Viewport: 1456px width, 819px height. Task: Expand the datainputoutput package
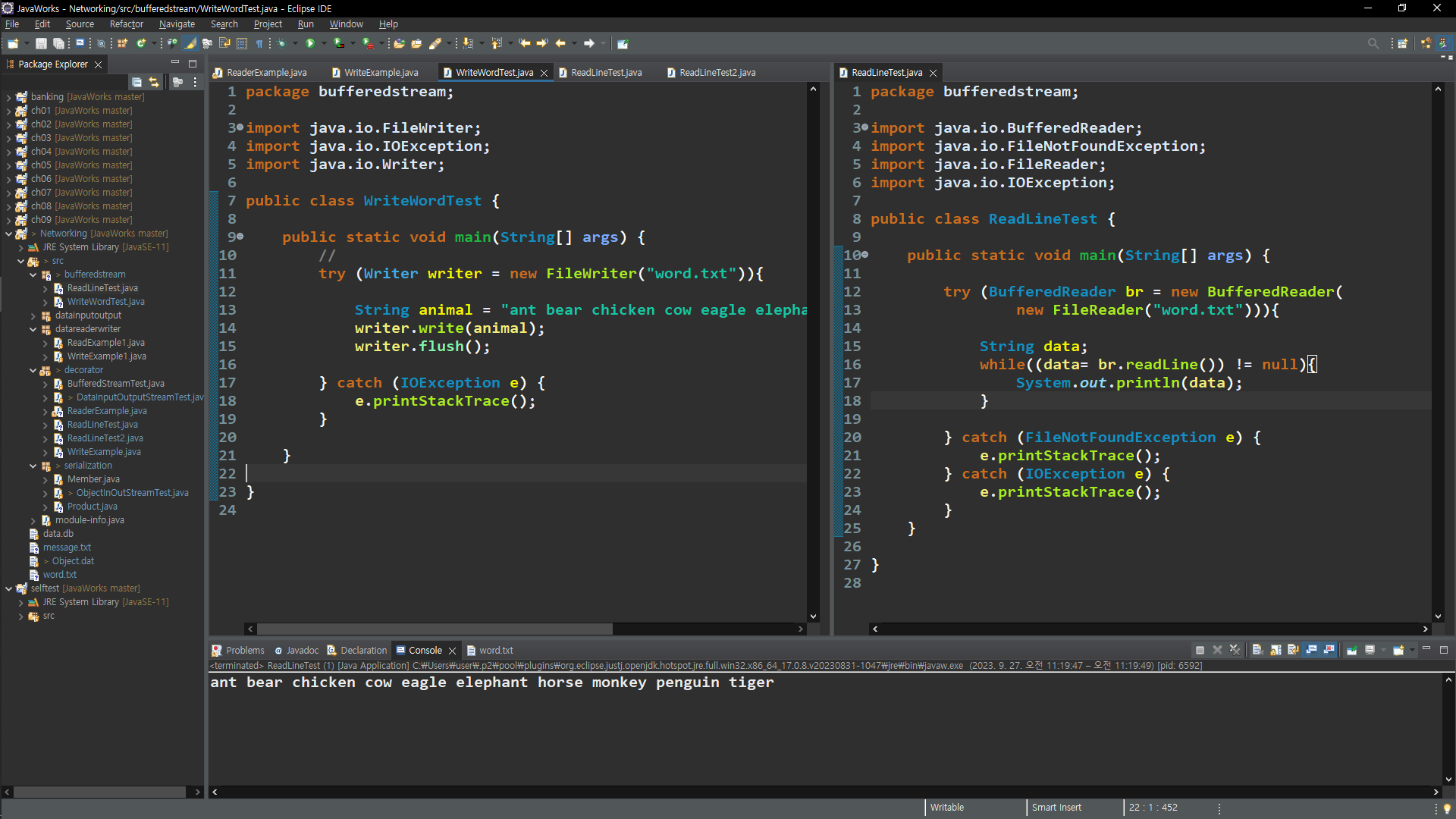(x=33, y=315)
